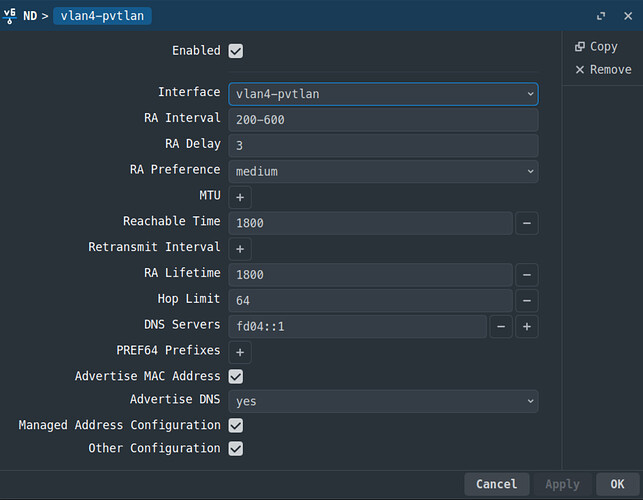The height and width of the screenshot is (500, 643).
Task: Add a PREF64 Prefixes entry
Action: coord(240,352)
